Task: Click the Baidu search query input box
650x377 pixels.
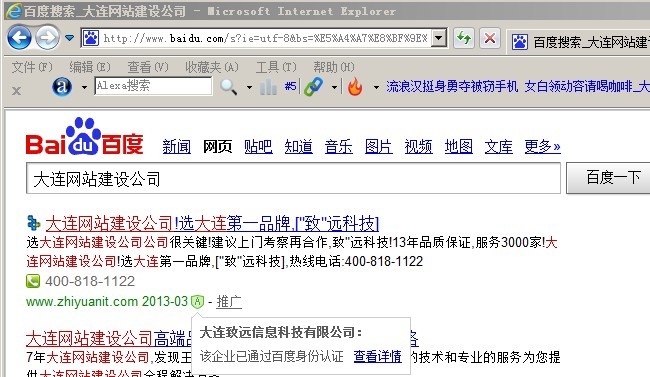Action: pyautogui.click(x=293, y=178)
